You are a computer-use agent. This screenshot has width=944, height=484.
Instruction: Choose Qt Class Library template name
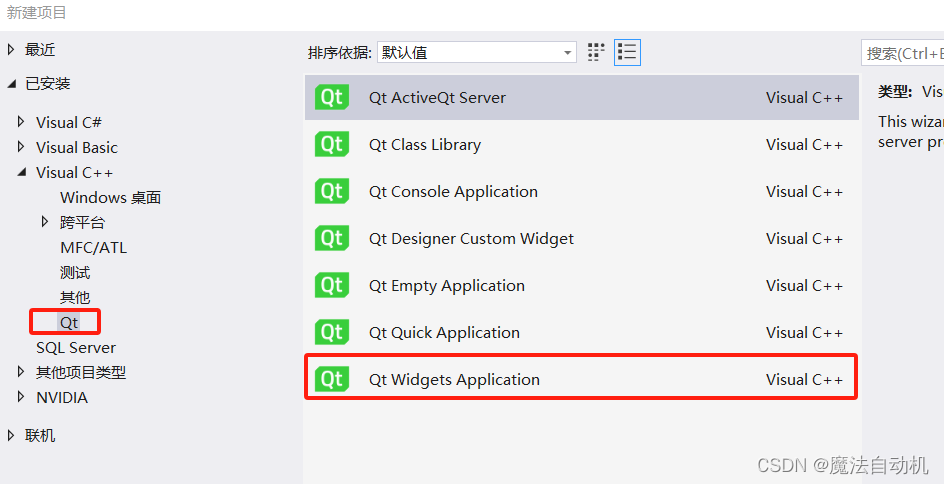point(425,145)
